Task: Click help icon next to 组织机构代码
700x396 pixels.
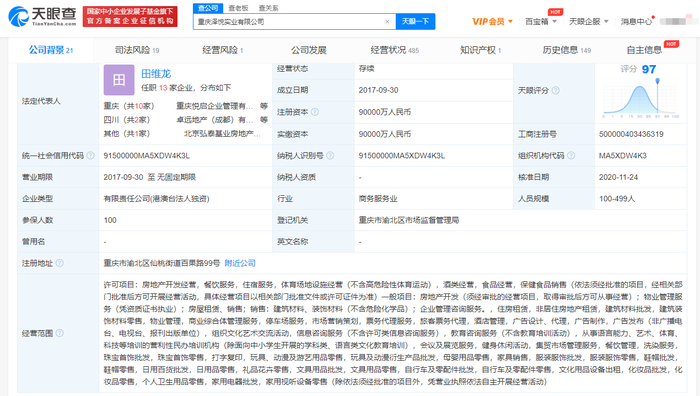Action: click(x=571, y=155)
